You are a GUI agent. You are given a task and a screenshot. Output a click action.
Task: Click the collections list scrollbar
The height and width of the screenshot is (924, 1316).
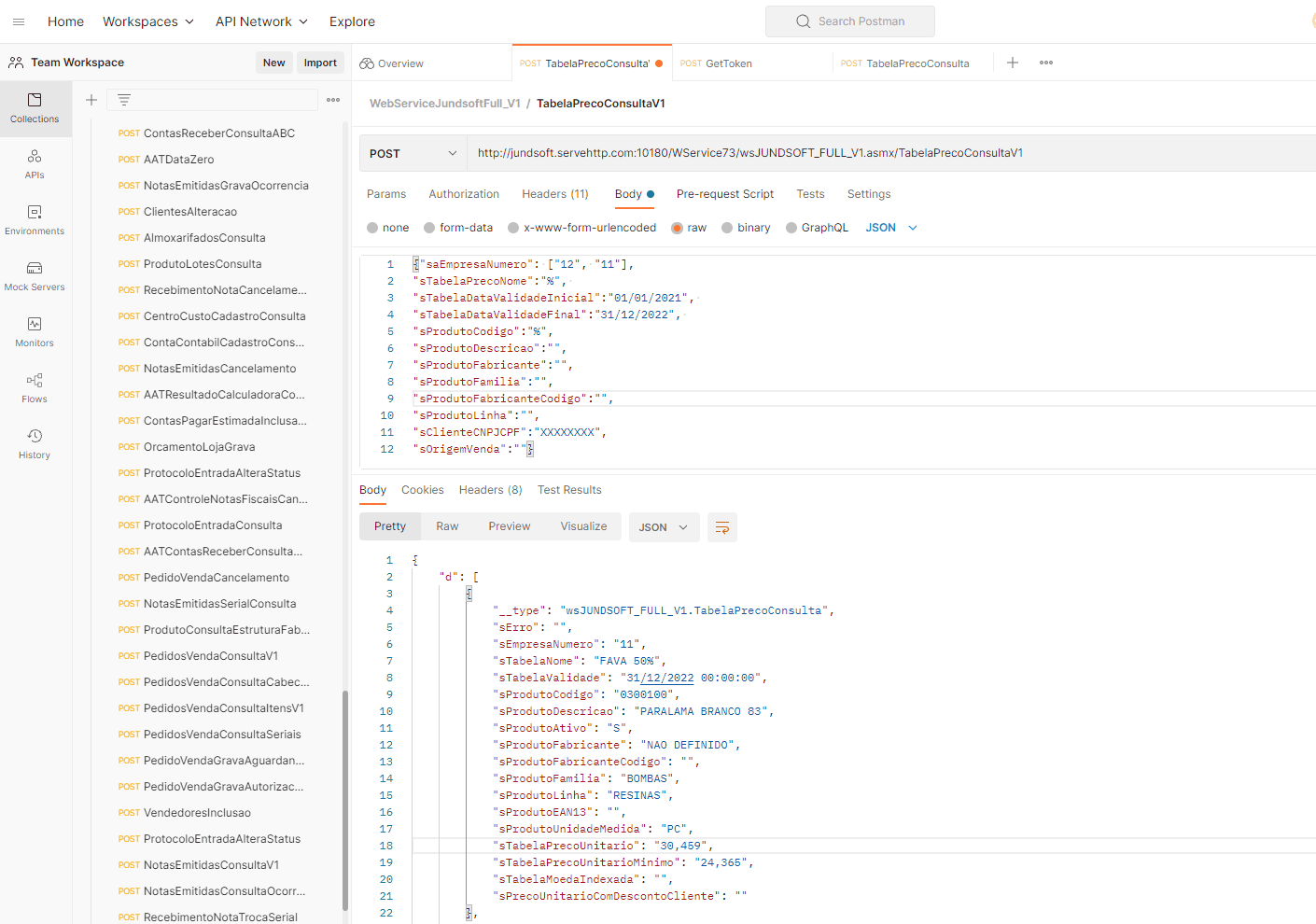point(345,800)
